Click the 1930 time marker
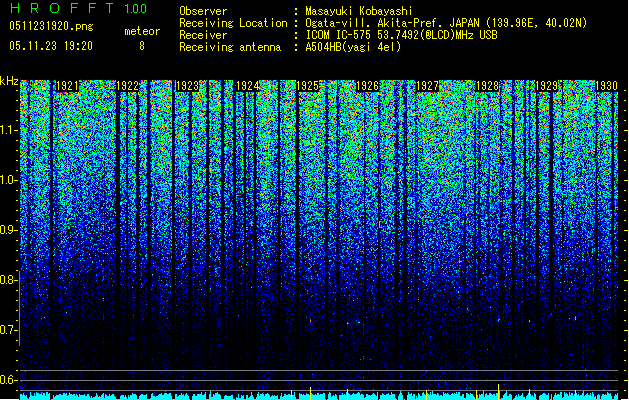The width and height of the screenshot is (629, 400). [x=607, y=86]
